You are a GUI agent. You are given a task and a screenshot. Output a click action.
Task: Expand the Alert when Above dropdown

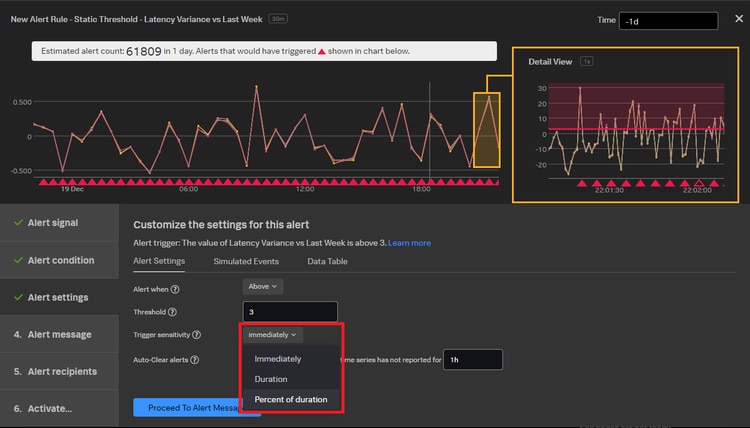(264, 286)
